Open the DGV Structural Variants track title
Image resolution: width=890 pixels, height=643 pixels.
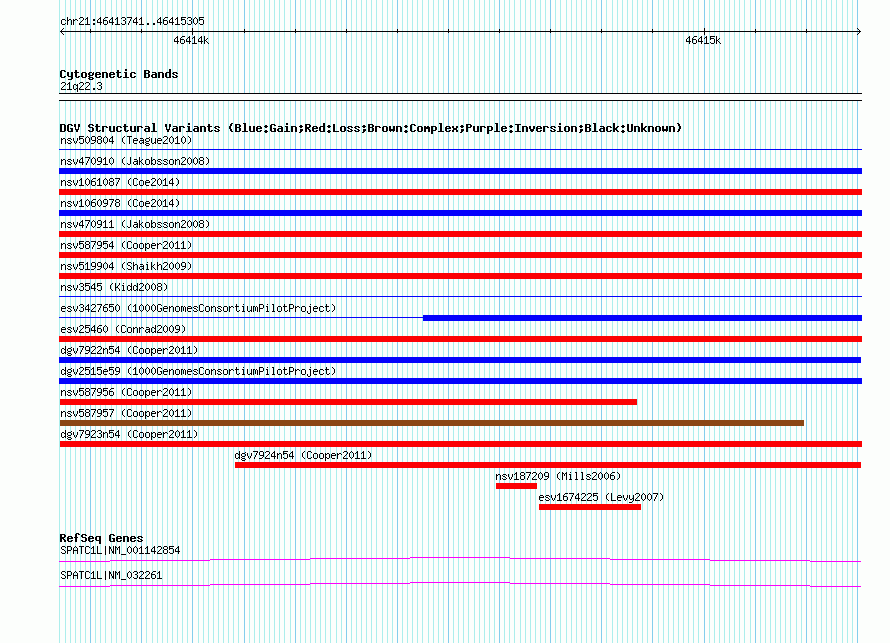point(371,128)
